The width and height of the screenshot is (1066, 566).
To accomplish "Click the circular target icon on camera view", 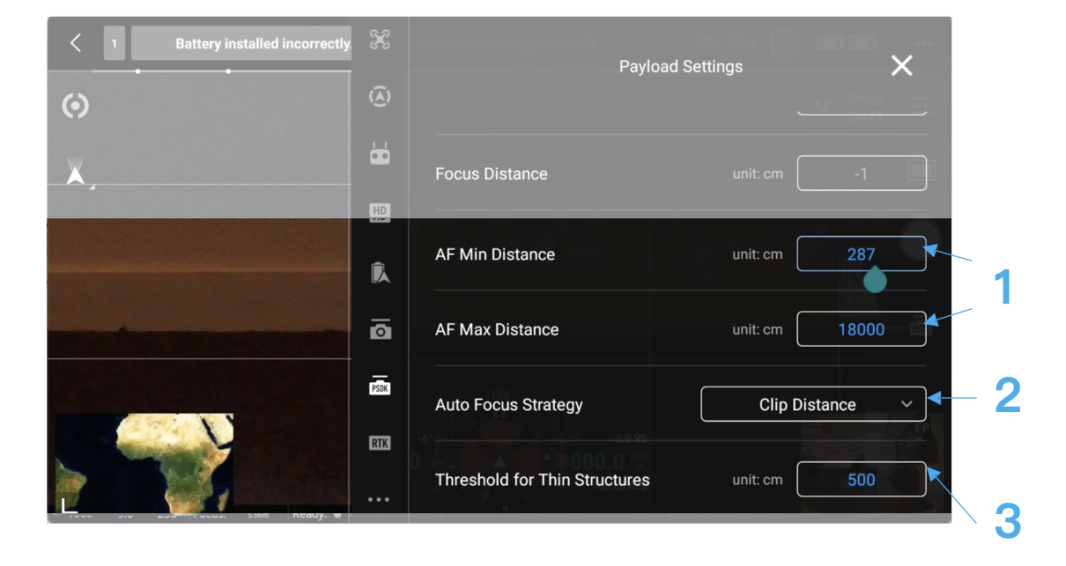I will pos(75,106).
